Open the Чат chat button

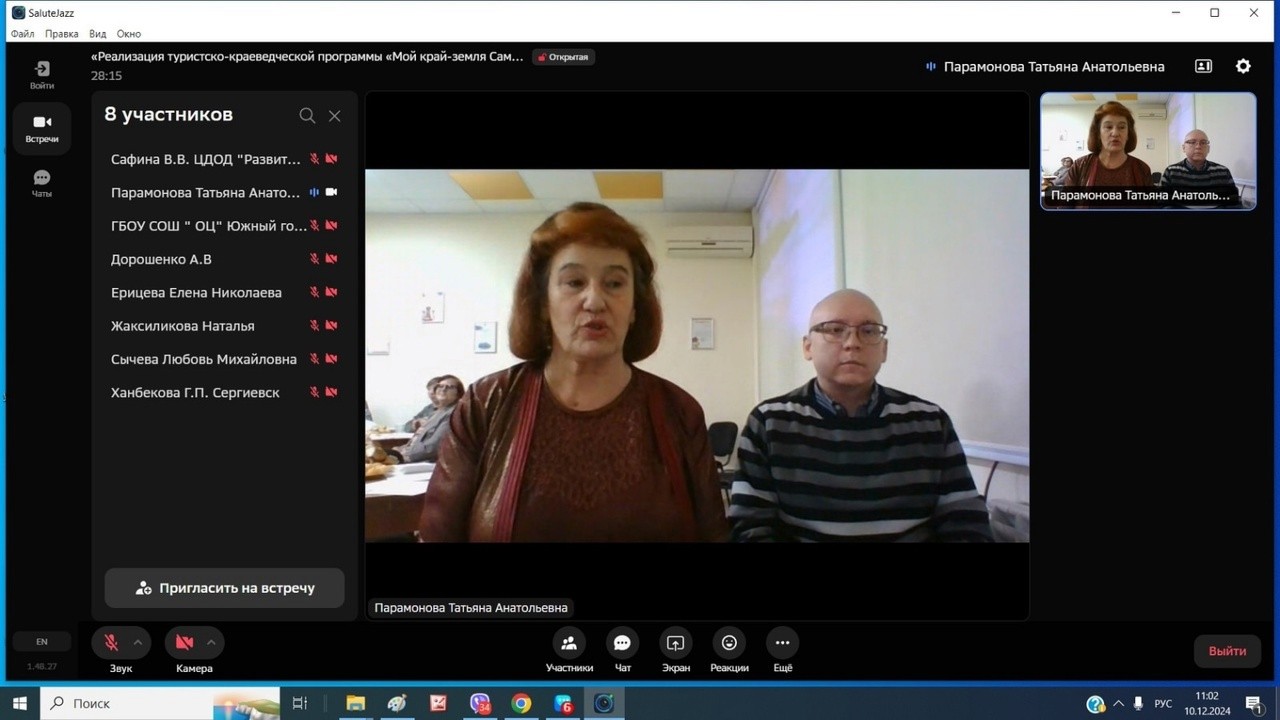[622, 643]
